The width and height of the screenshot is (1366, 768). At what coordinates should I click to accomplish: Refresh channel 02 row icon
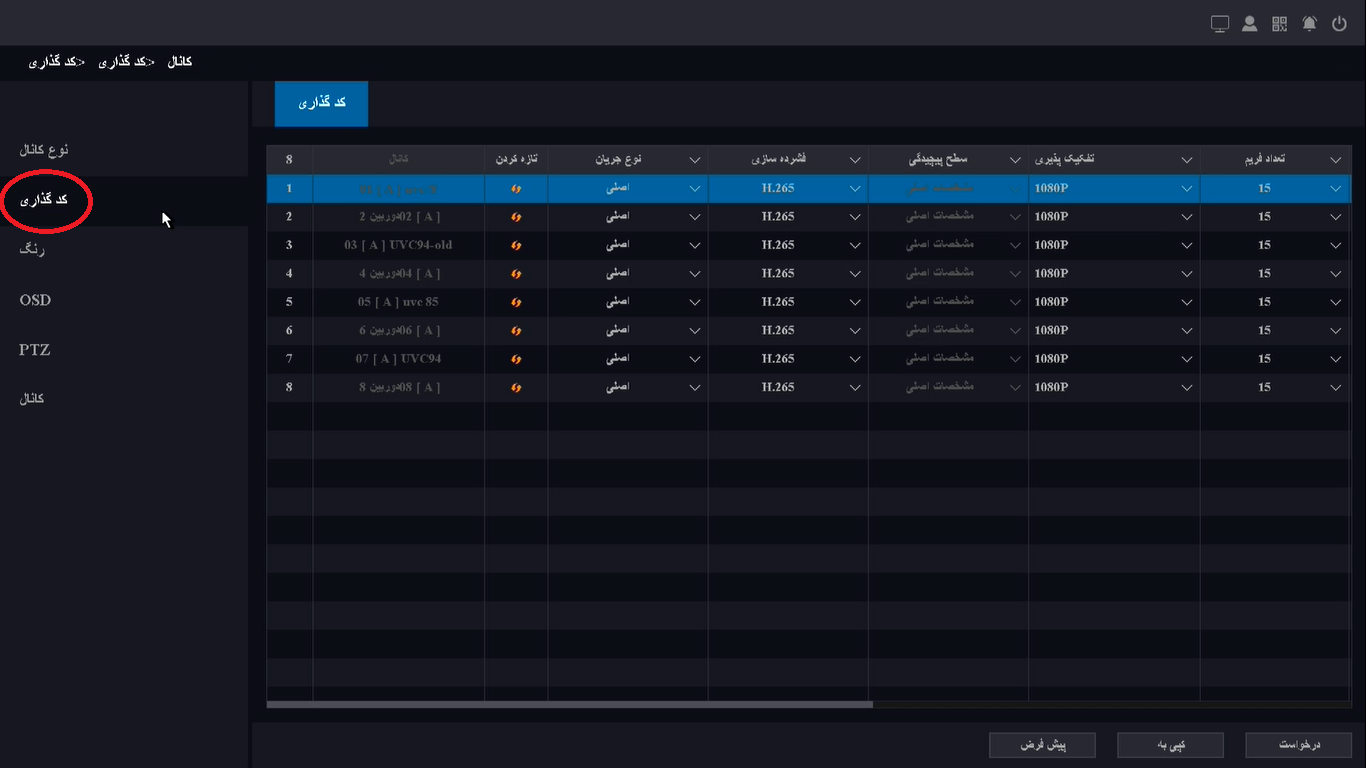pyautogui.click(x=517, y=217)
